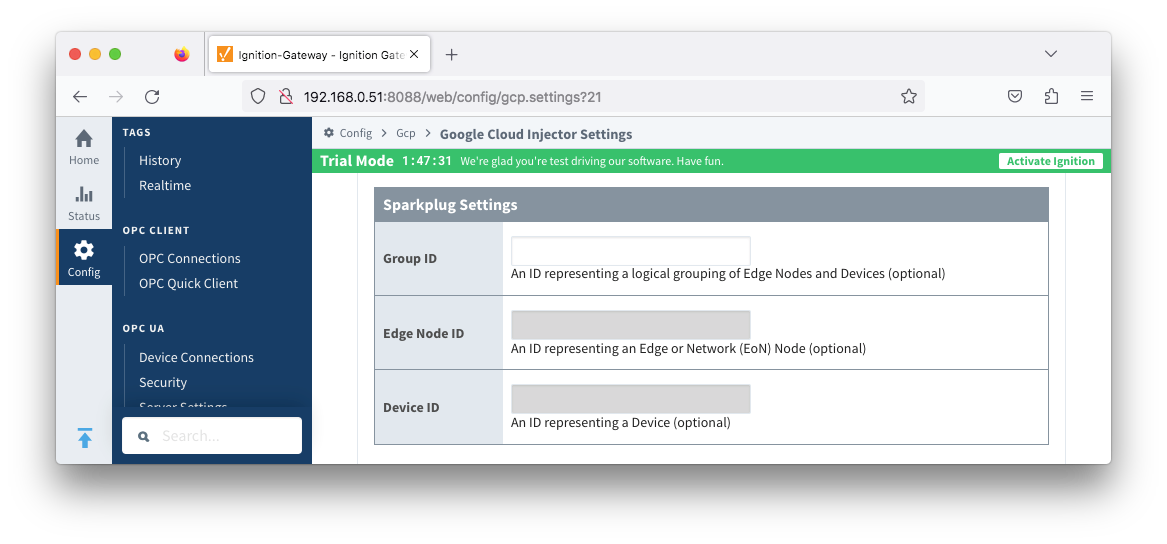Click the Activate Ignition button
The height and width of the screenshot is (544, 1167).
pyautogui.click(x=1050, y=161)
